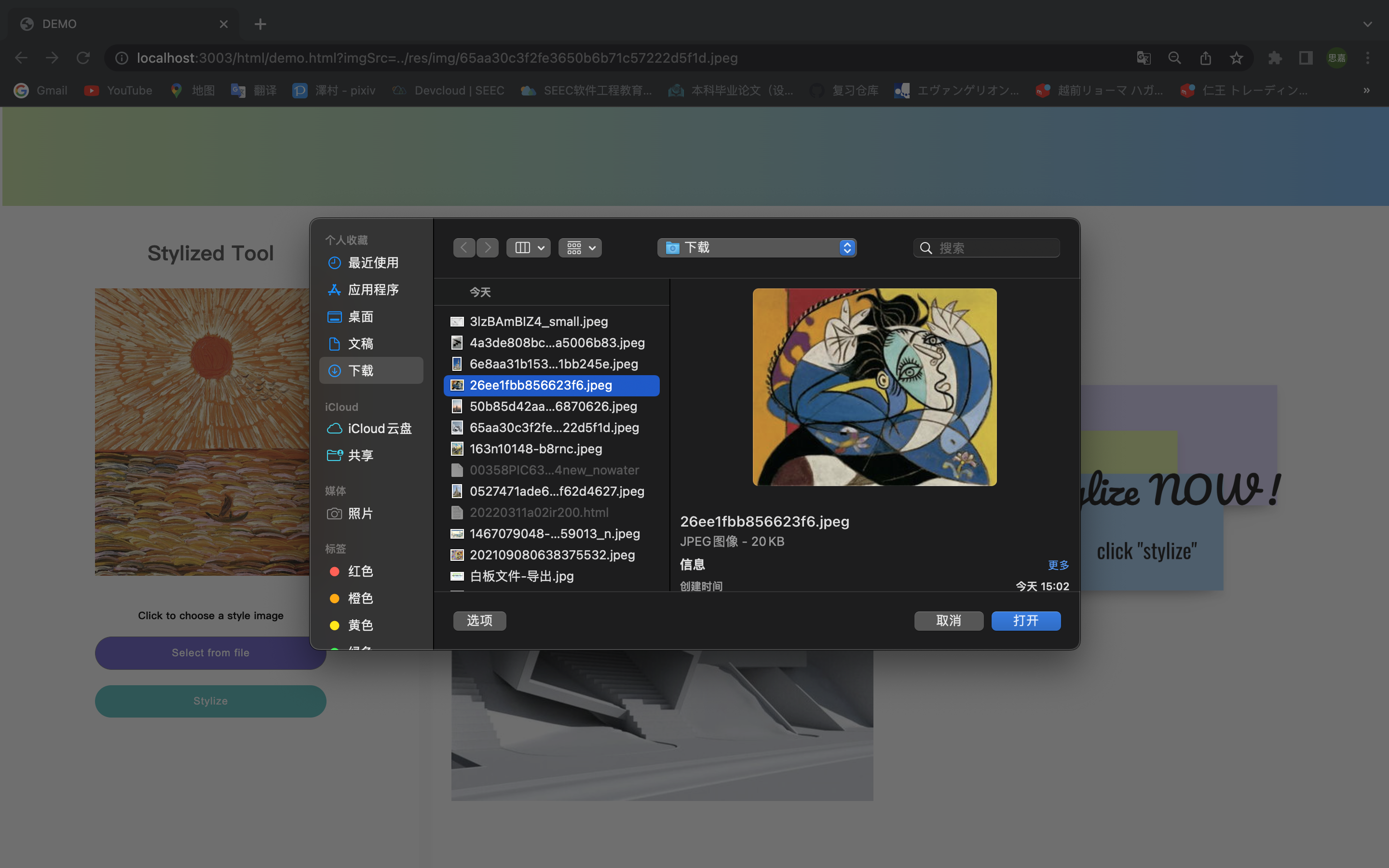The height and width of the screenshot is (868, 1389).
Task: Open the grouping options dropdown
Action: pyautogui.click(x=580, y=247)
